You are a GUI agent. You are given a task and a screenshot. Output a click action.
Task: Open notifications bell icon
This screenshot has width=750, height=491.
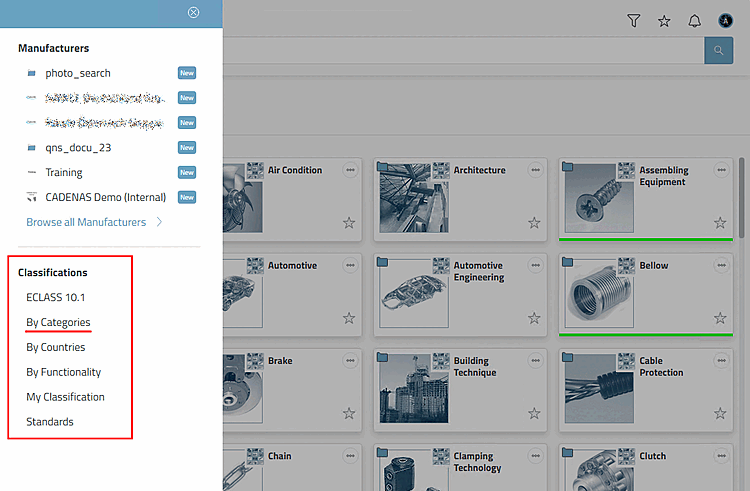pyautogui.click(x=695, y=21)
